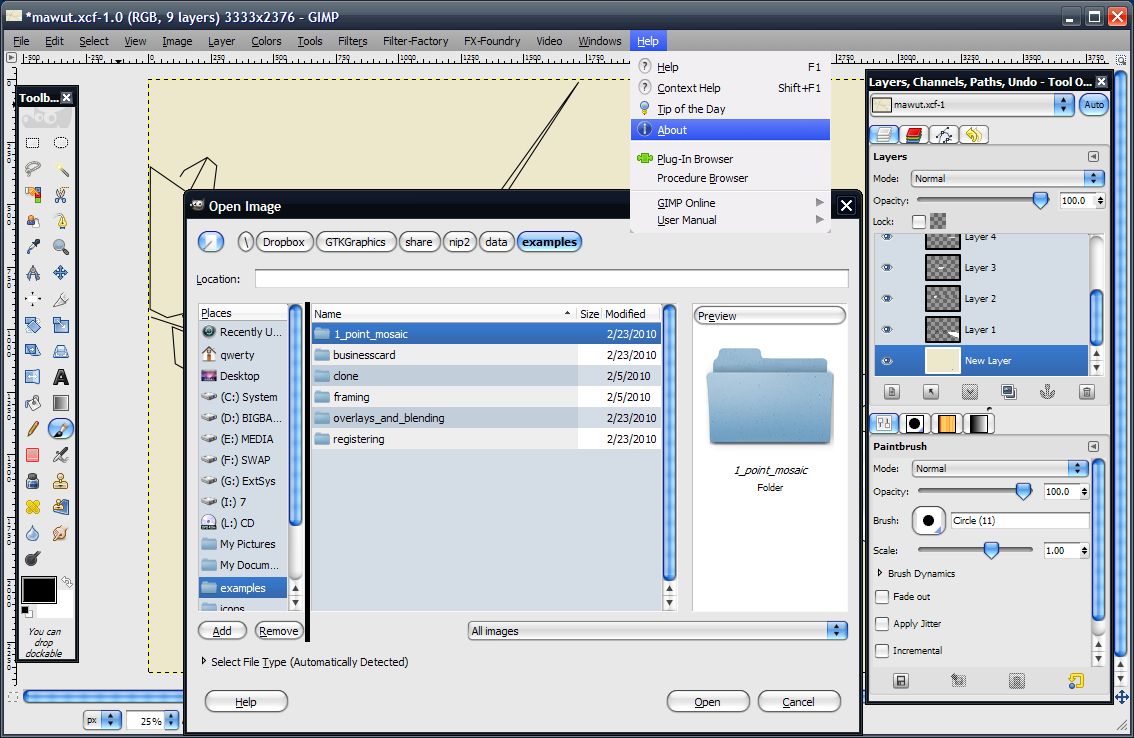The width and height of the screenshot is (1134, 738).
Task: Hide Layer 1 with its eye icon
Action: coord(887,330)
